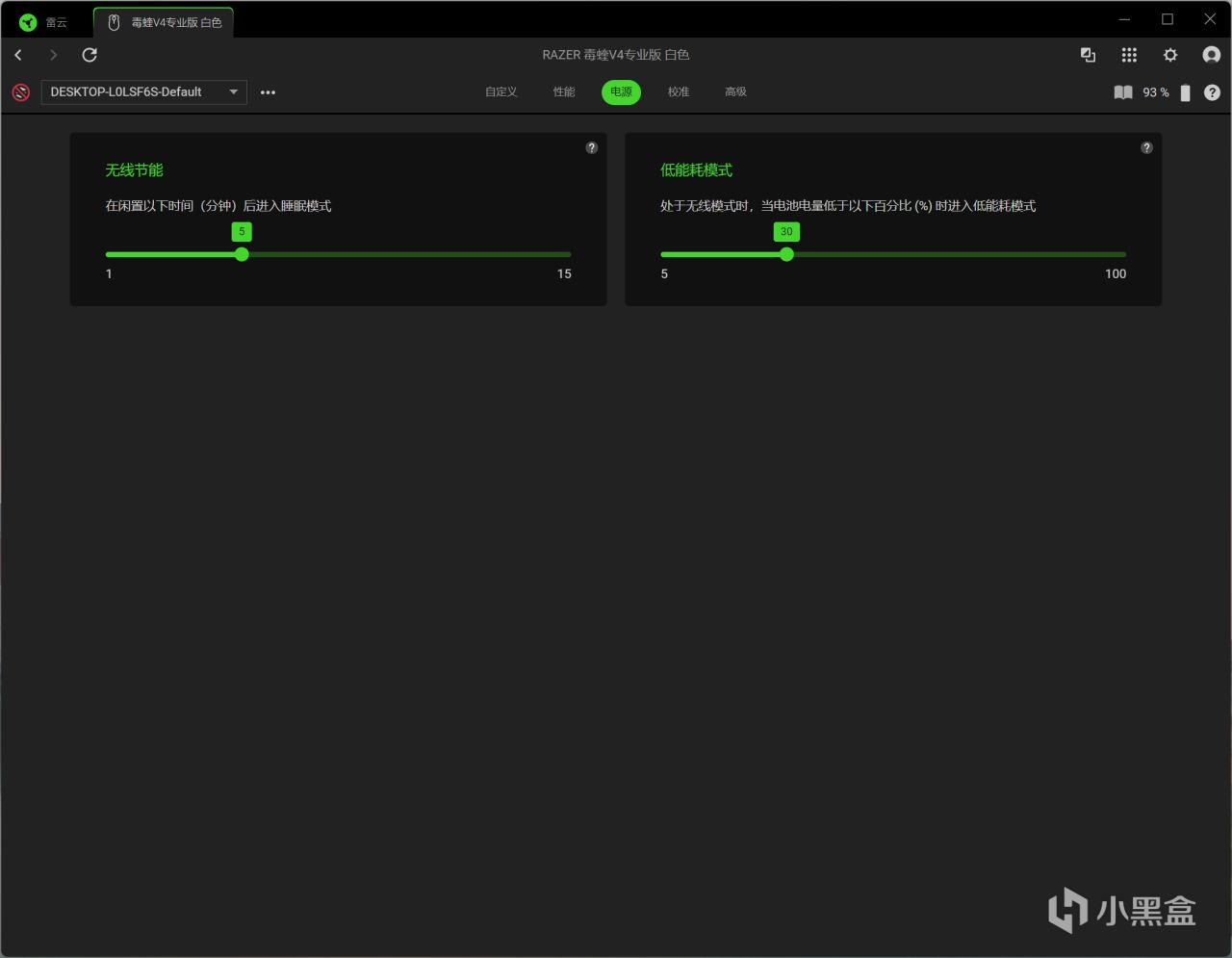Click the 无线节能 slider track near 15
The image size is (1232, 958).
coord(566,254)
